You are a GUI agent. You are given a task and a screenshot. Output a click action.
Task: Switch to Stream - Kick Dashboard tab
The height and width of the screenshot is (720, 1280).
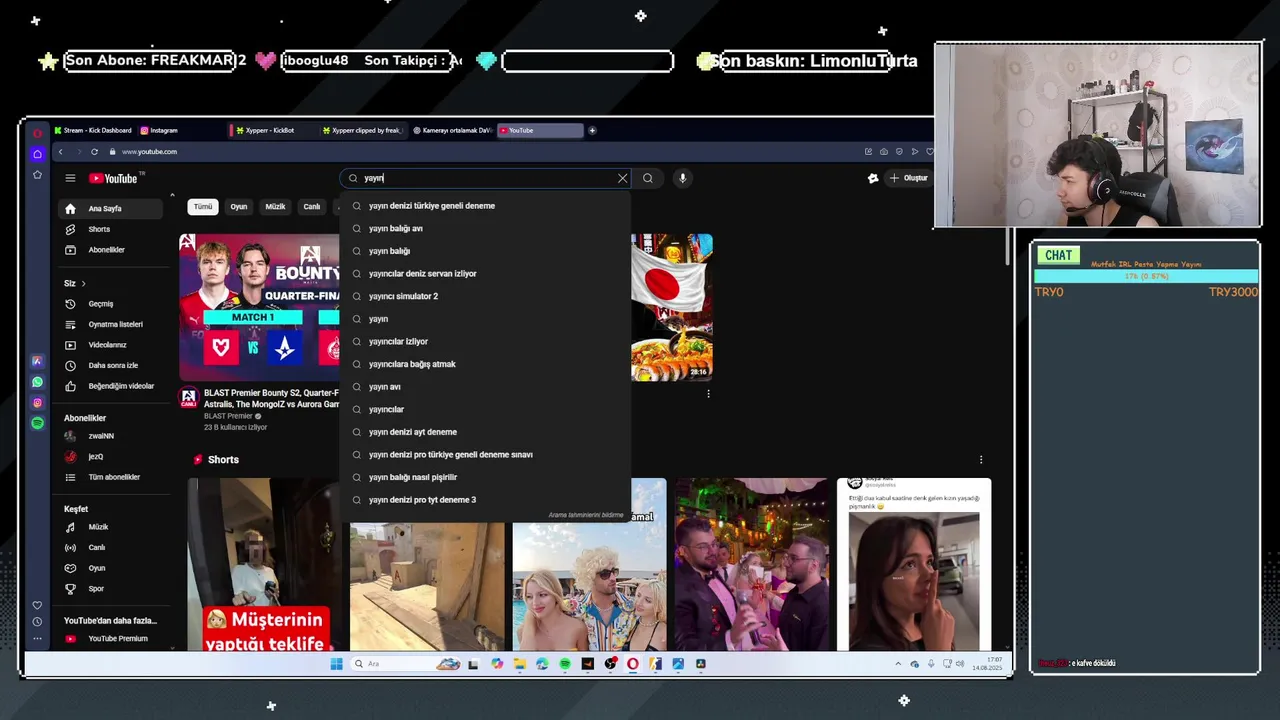93,130
